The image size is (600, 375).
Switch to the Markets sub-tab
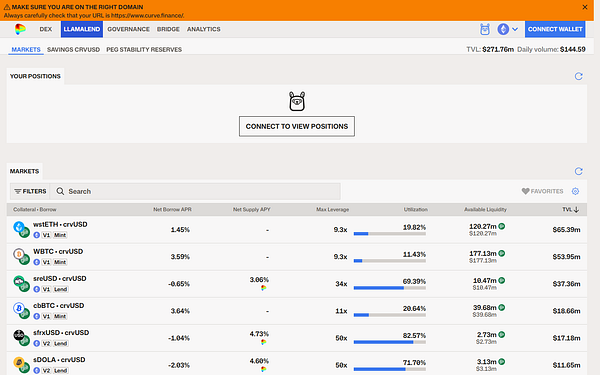point(26,49)
